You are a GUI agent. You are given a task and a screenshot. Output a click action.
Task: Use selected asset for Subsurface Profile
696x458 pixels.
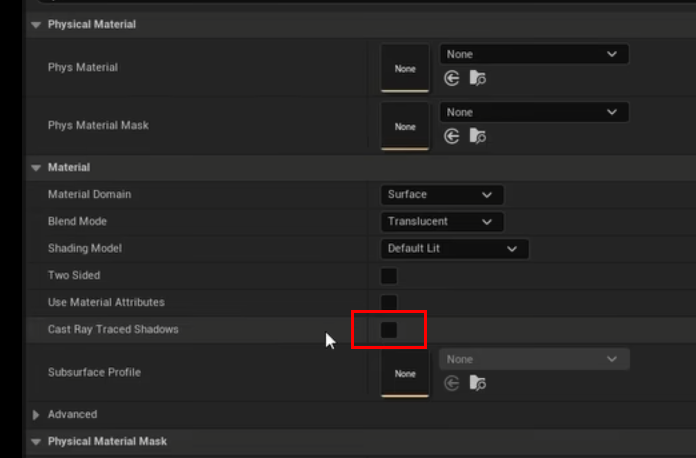coord(451,383)
